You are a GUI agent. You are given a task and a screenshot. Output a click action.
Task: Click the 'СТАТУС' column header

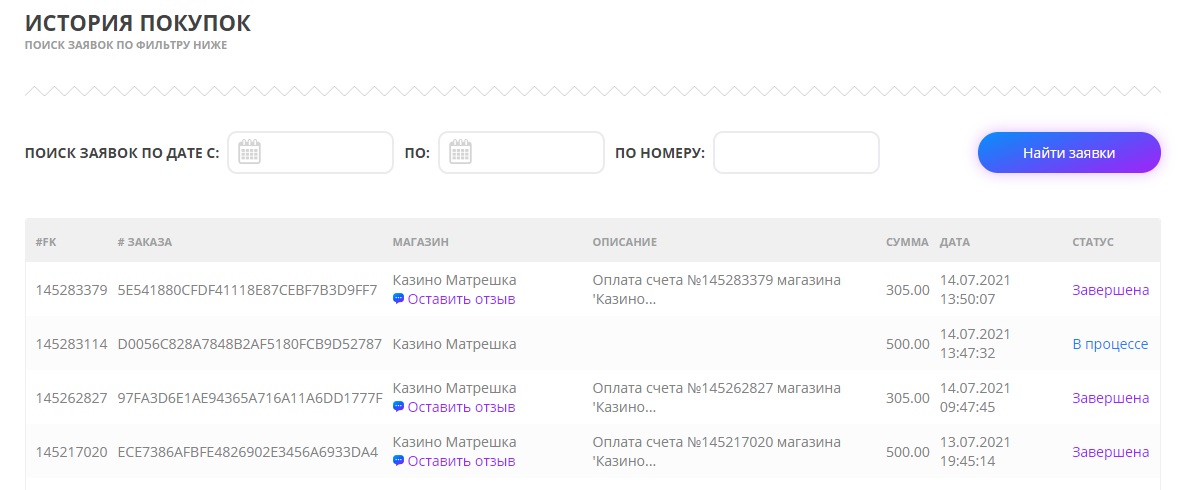[x=1092, y=242]
